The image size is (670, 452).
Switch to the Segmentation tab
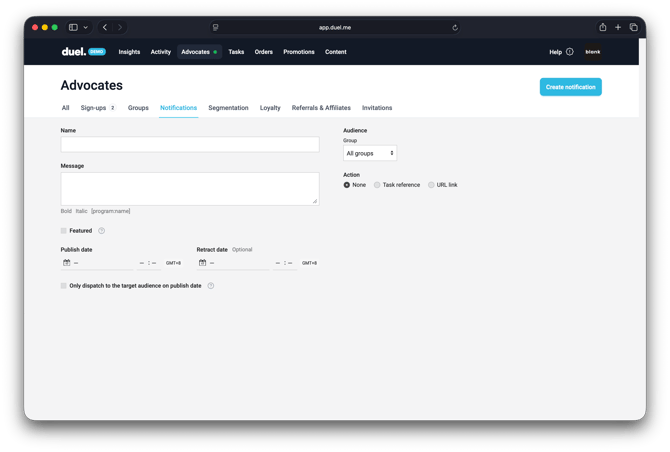[x=228, y=108]
